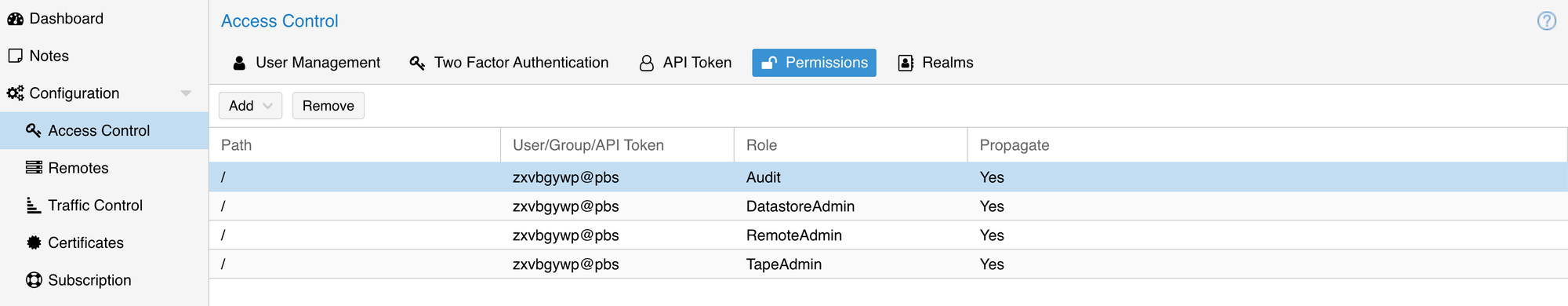Click the Access Control key icon

pos(34,130)
